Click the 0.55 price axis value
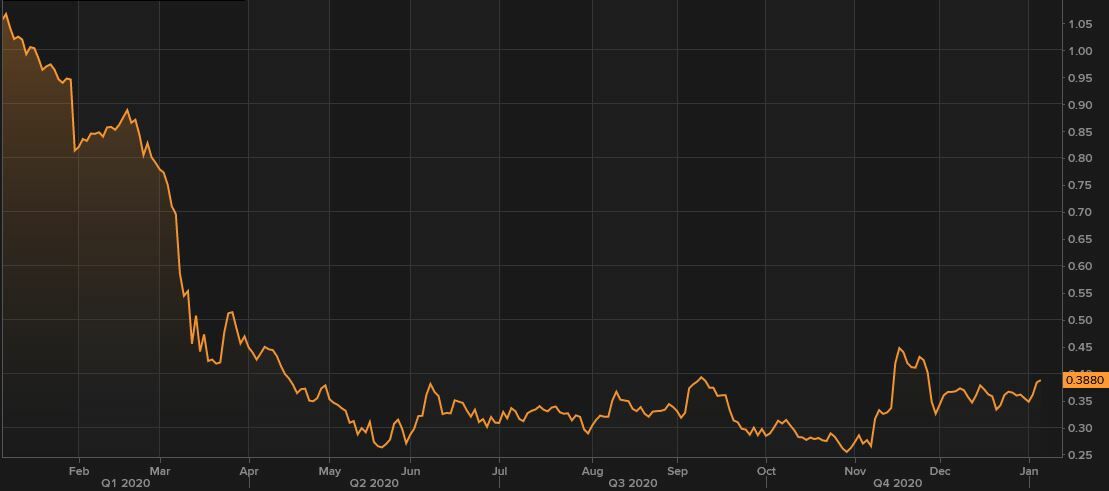This screenshot has height=491, width=1109. click(x=1079, y=293)
